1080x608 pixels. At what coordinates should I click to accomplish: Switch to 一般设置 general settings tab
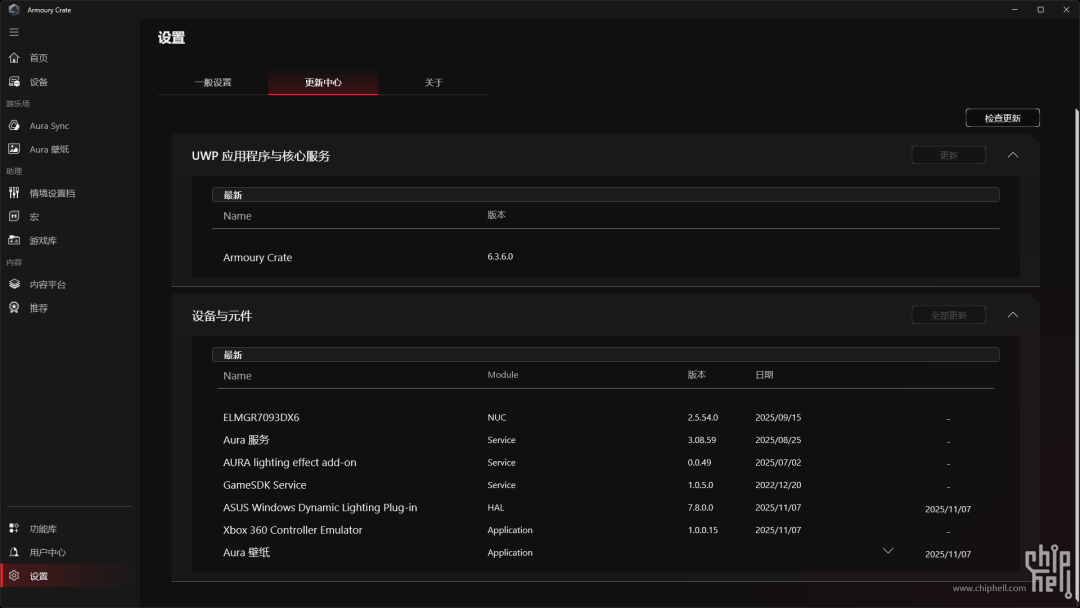[x=213, y=83]
